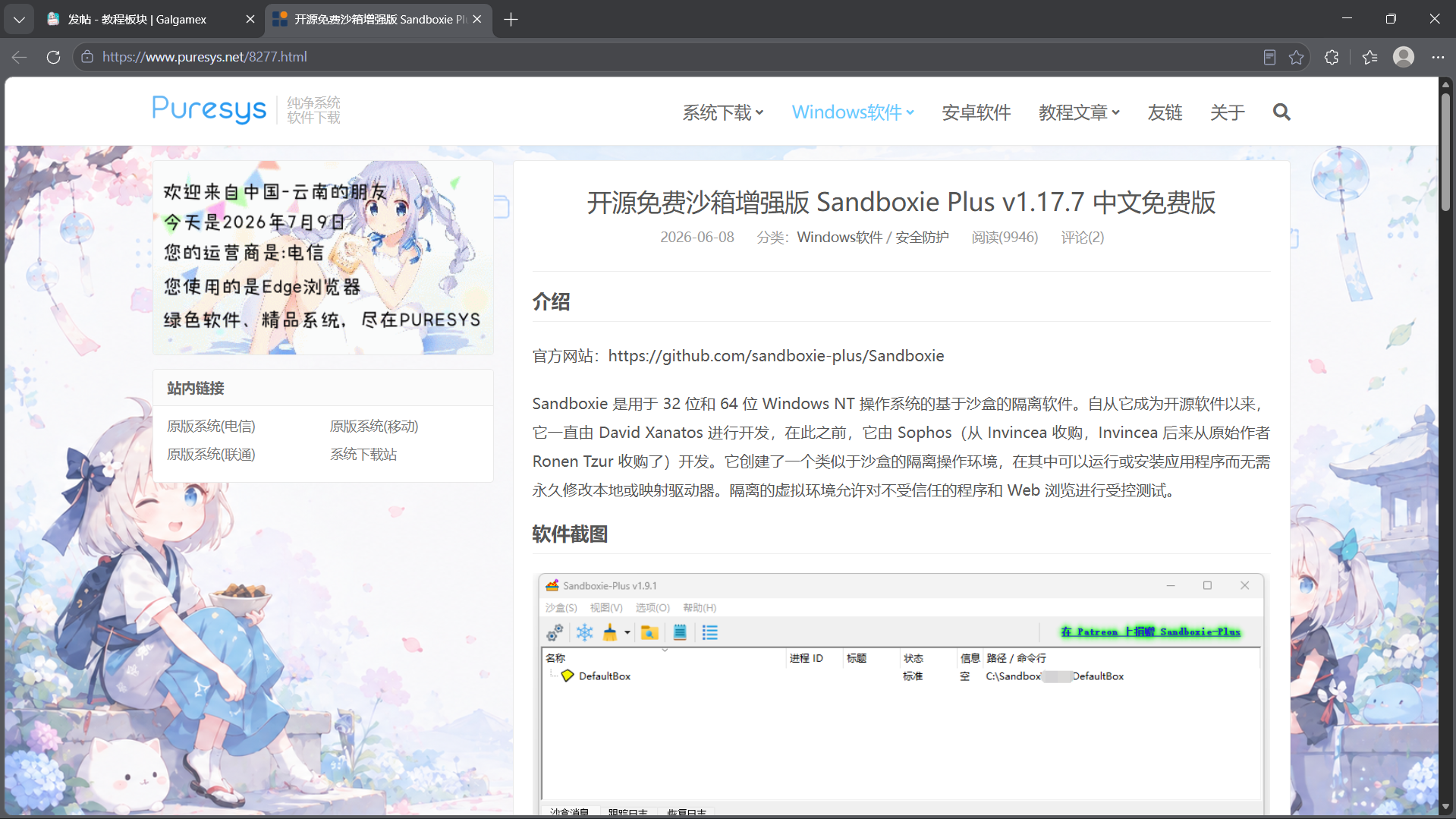Minimize the Edge browser window
The width and height of the screenshot is (1456, 819).
point(1347,19)
